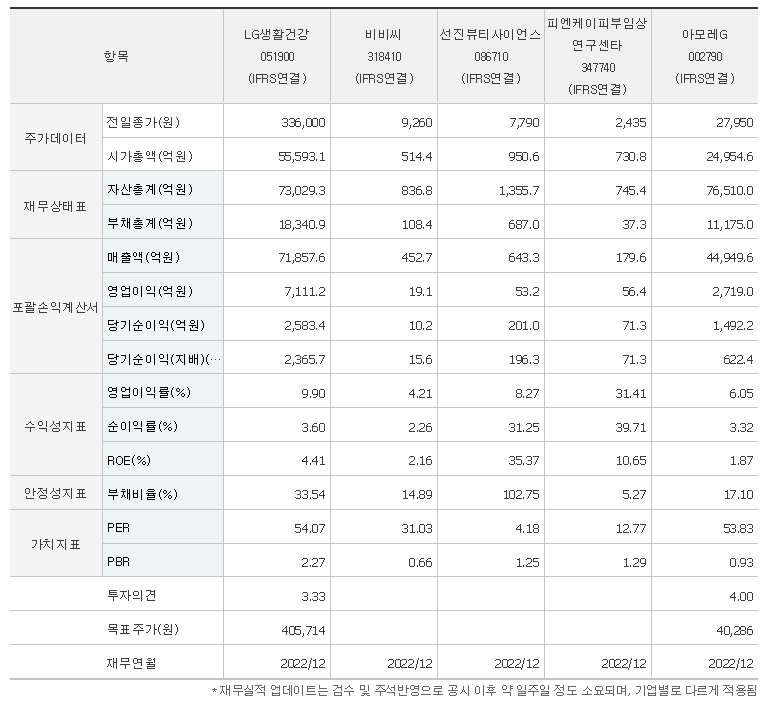
Task: Select net income value 201.0
Action: [525, 325]
